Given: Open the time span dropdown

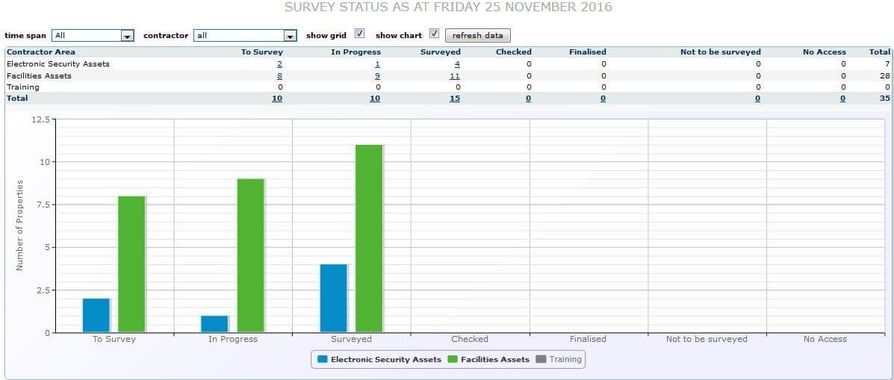Looking at the screenshot, I should click(x=92, y=35).
